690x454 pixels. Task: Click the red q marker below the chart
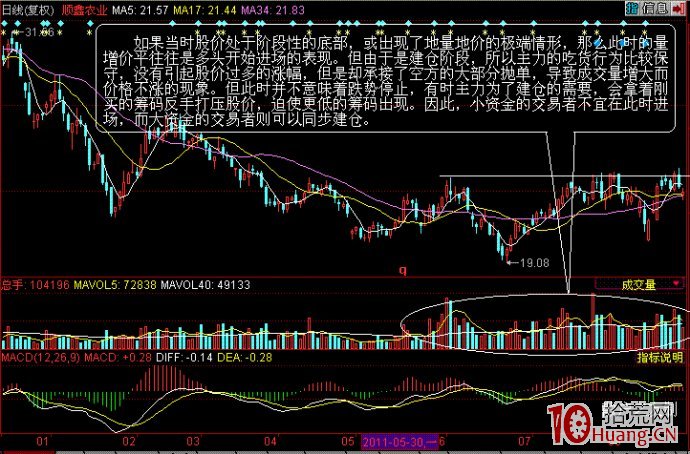coord(403,270)
